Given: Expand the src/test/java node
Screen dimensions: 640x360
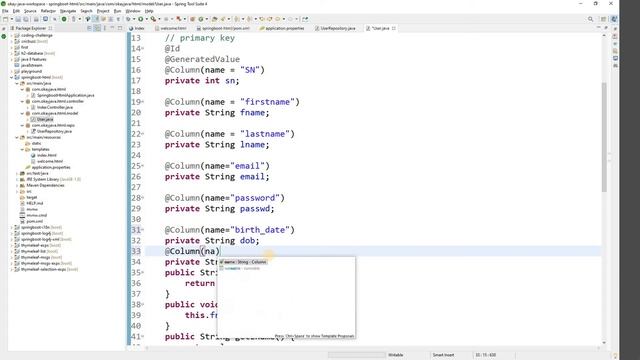Looking at the screenshot, I should (17, 173).
